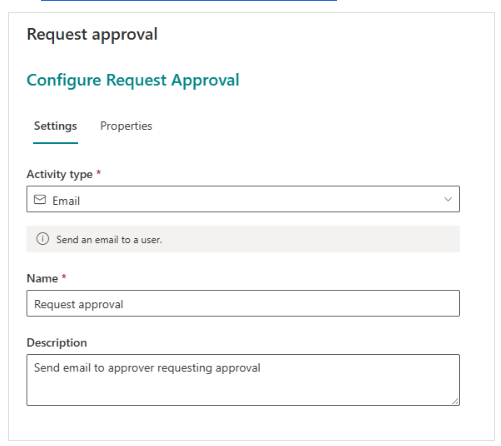Click the 'Name' field label
This screenshot has width=501, height=446.
click(x=42, y=278)
